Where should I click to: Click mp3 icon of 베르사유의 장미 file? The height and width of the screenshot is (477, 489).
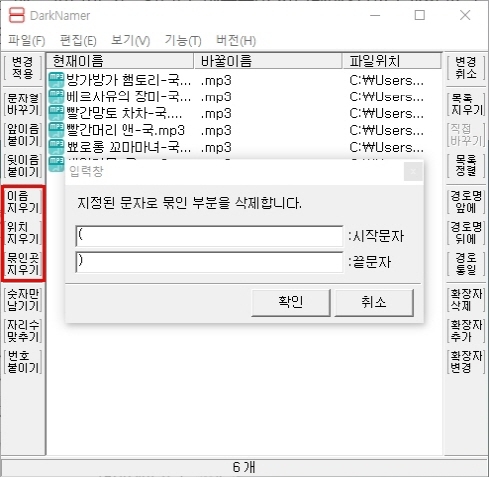[x=56, y=97]
